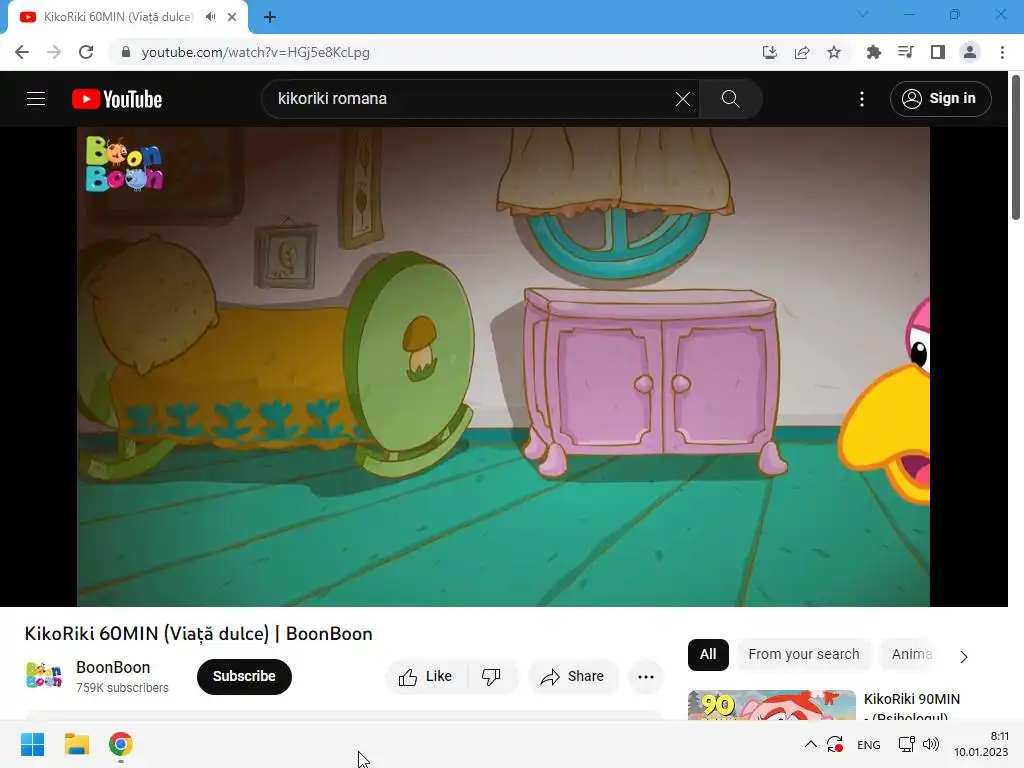Open the KikoRiki 90MIN video thumbnail
The image size is (1024, 768).
point(771,705)
